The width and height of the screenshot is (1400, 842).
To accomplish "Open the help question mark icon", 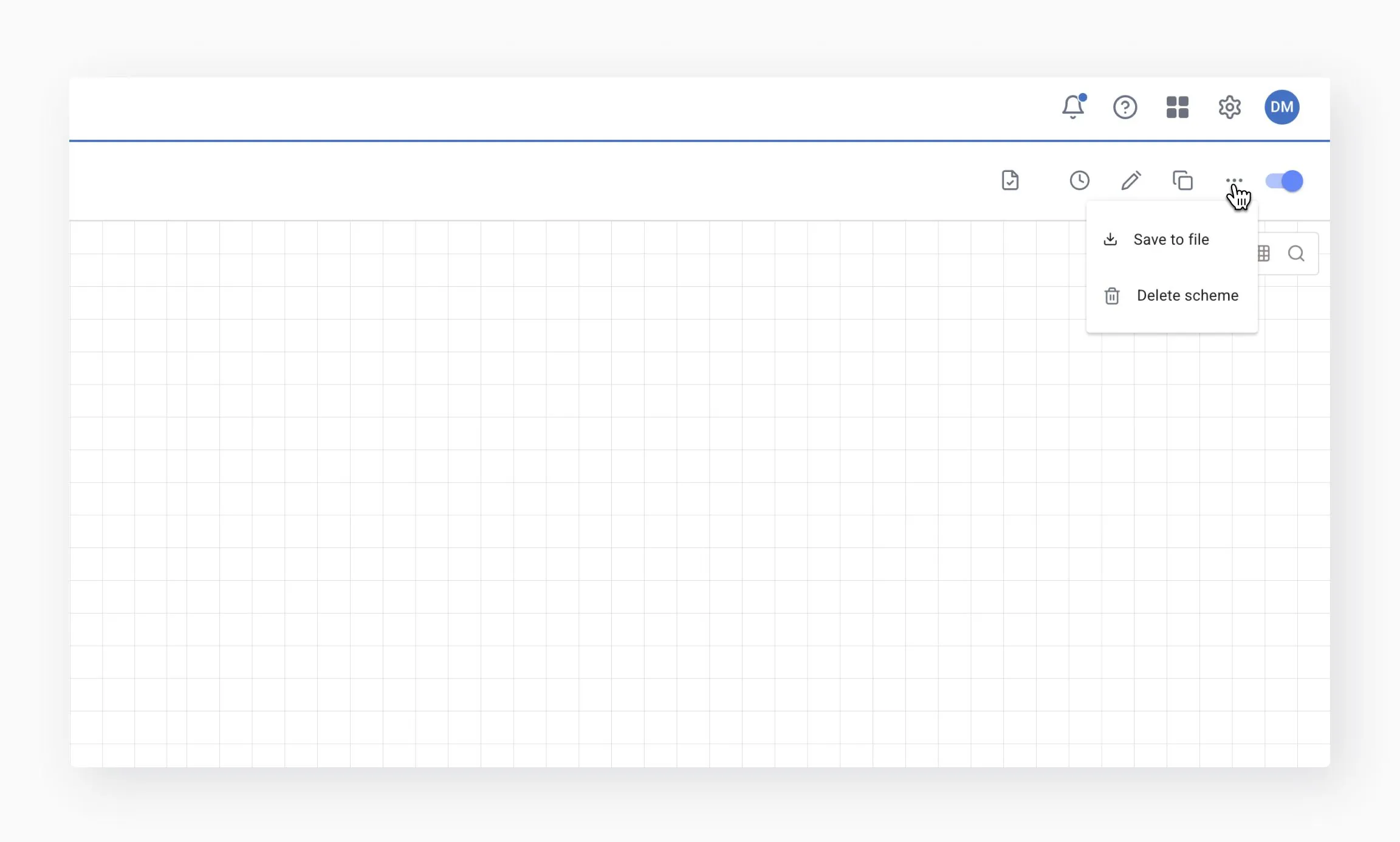I will (1125, 108).
